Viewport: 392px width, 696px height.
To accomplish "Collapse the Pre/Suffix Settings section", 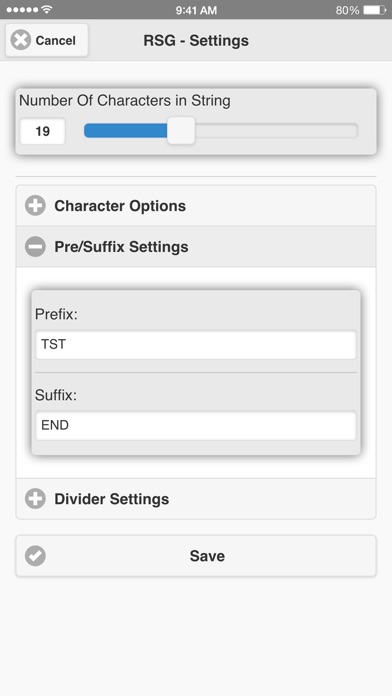I will 196,247.
